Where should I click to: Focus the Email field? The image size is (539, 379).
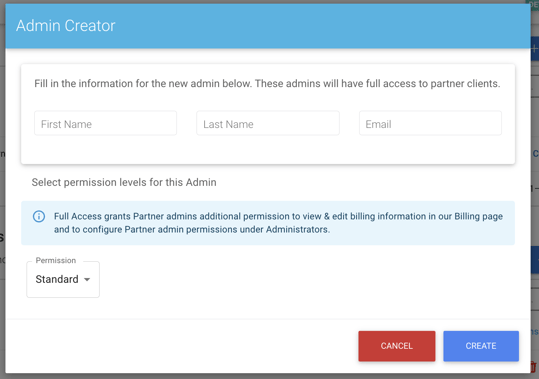click(x=430, y=124)
